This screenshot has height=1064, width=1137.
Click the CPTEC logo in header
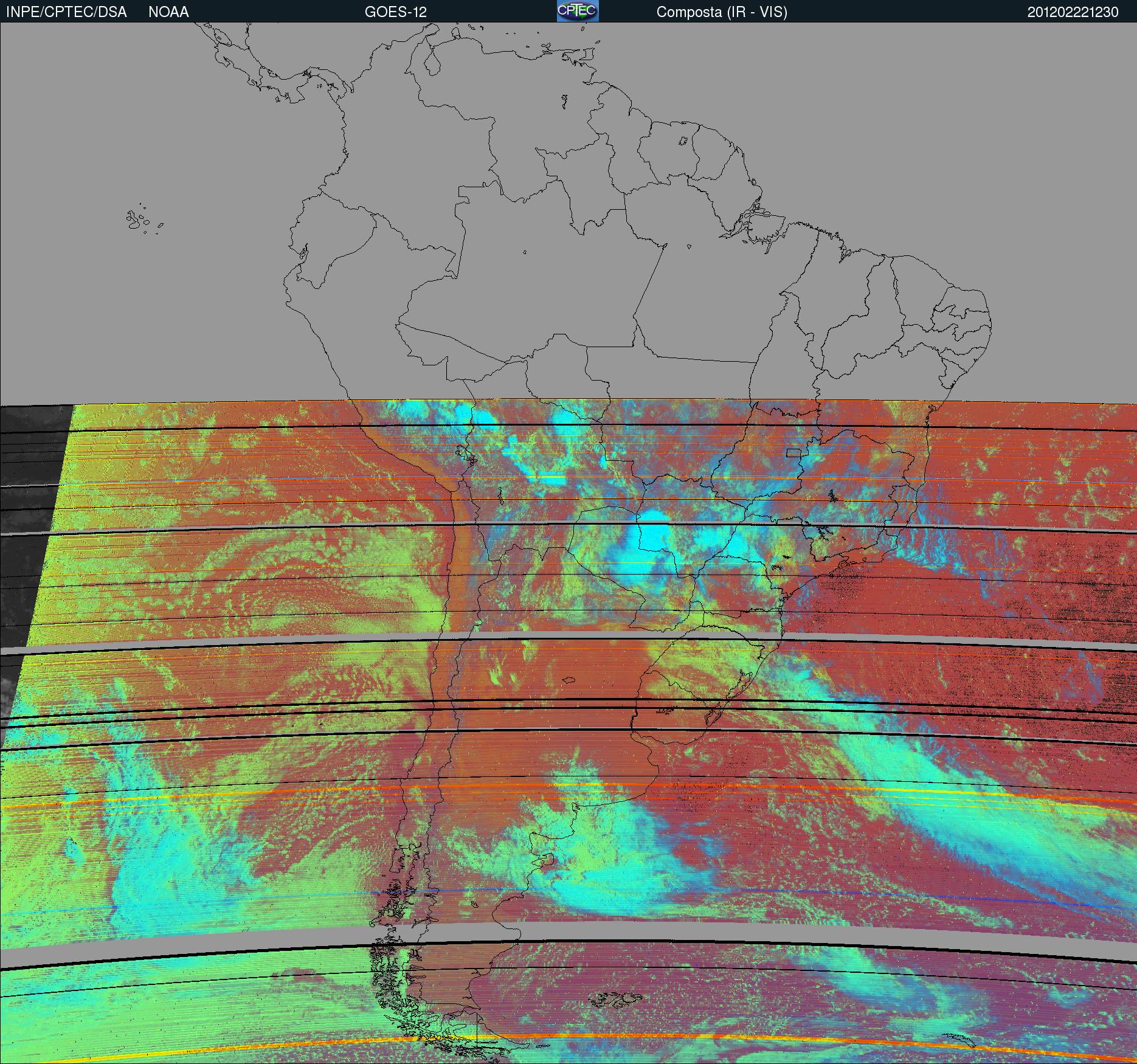tap(578, 11)
